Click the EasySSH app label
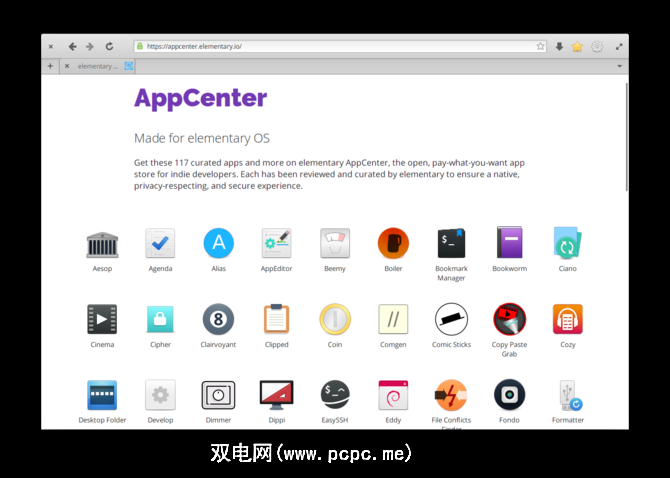The image size is (670, 478). [x=335, y=420]
